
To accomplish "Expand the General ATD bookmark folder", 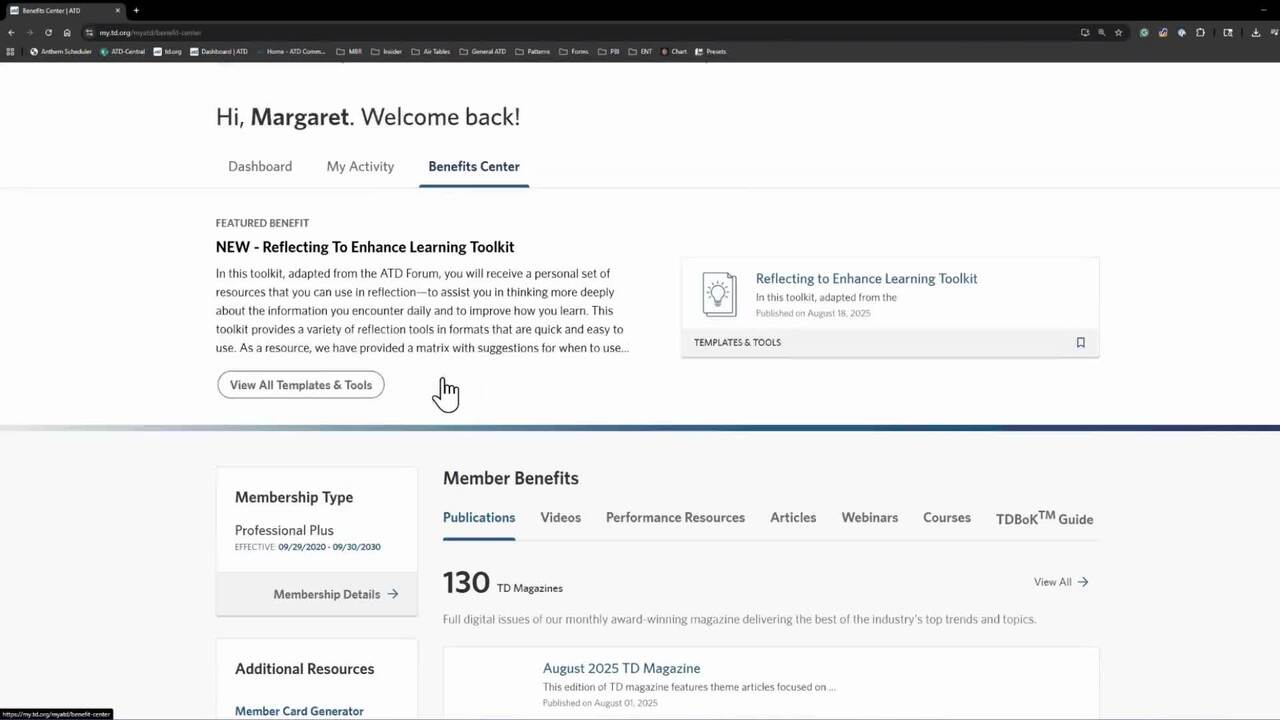I will coord(483,51).
